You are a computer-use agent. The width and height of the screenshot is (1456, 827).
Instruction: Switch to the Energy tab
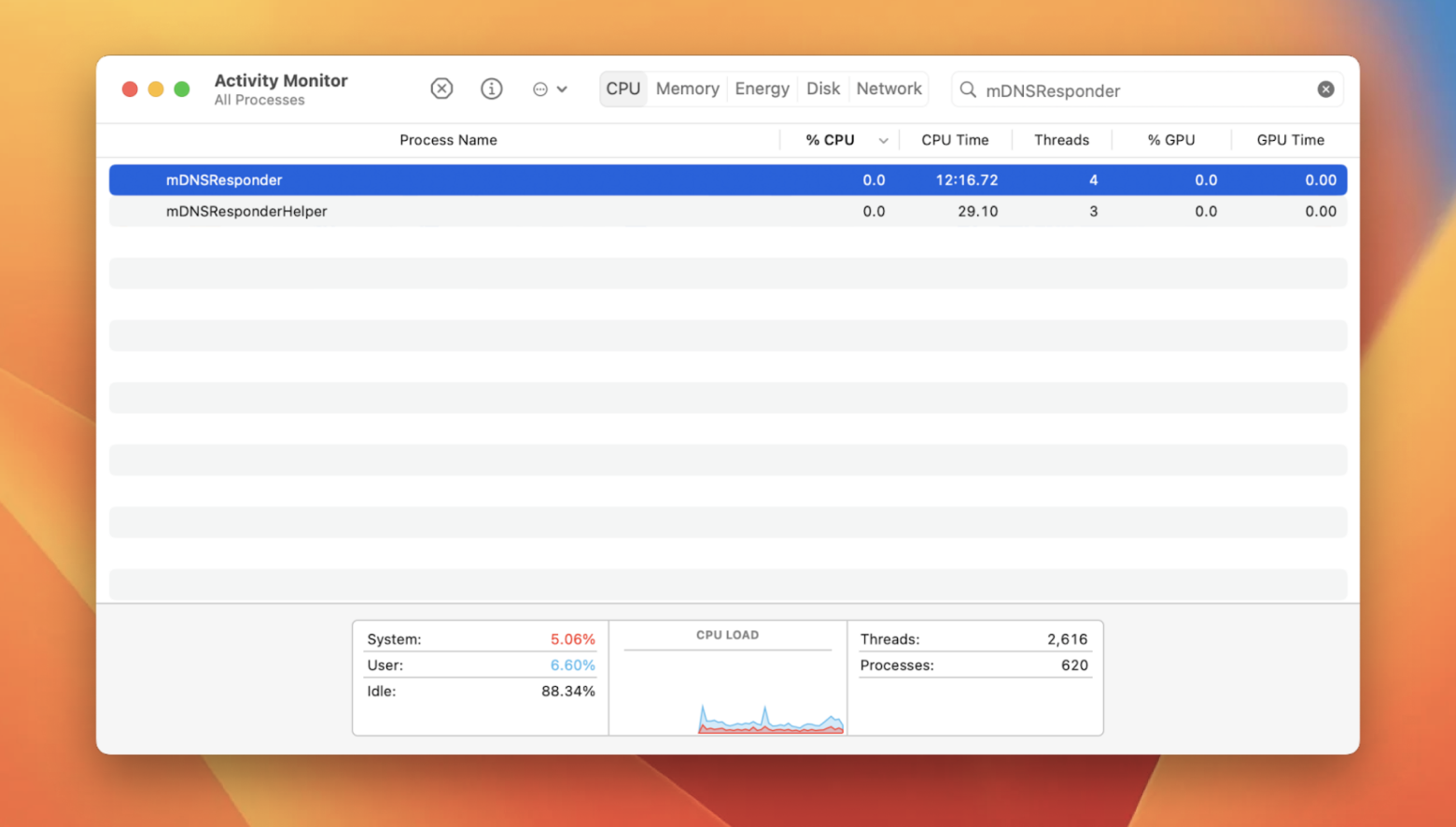[762, 89]
